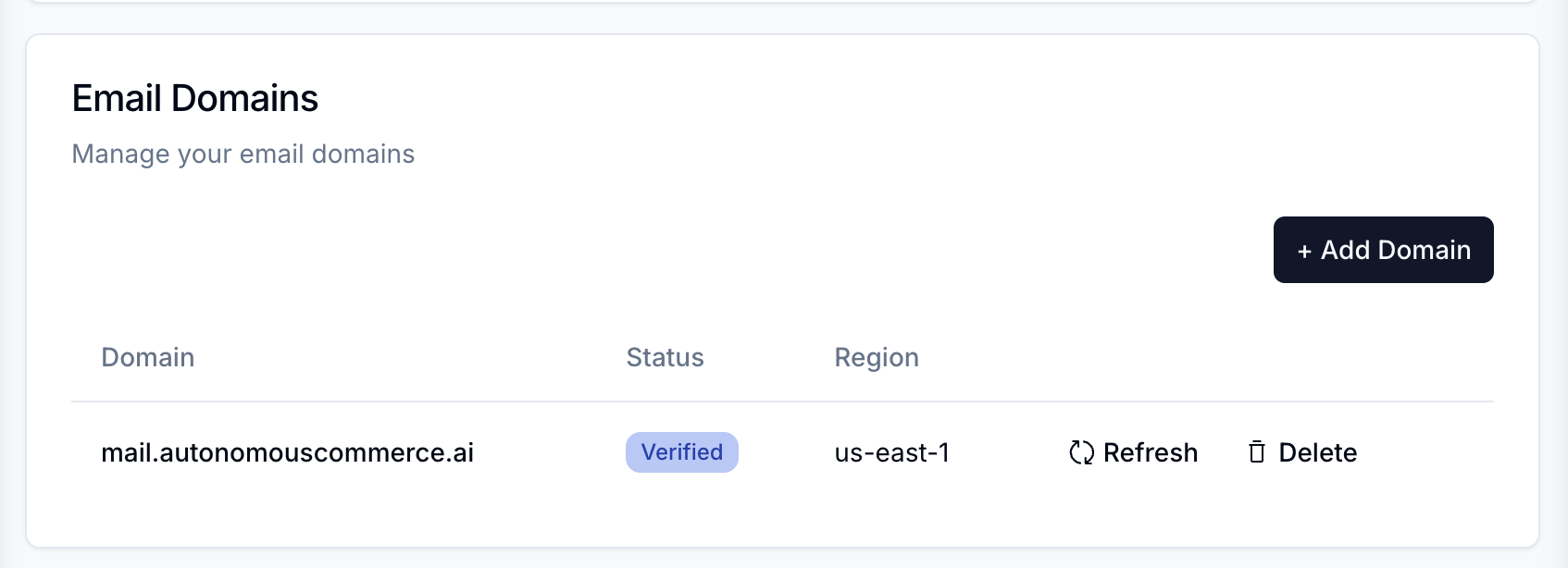Click the Domain column header
The image size is (1568, 568).
click(148, 357)
